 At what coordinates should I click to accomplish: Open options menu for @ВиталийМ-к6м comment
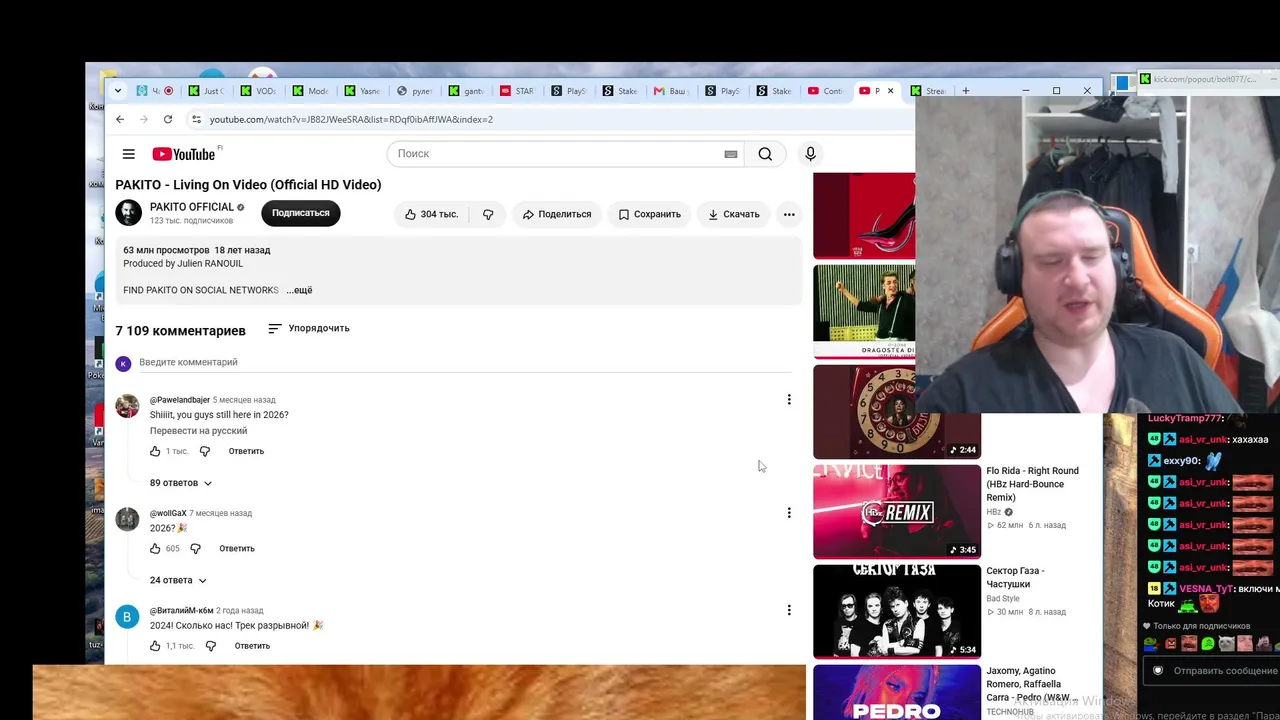click(x=789, y=610)
